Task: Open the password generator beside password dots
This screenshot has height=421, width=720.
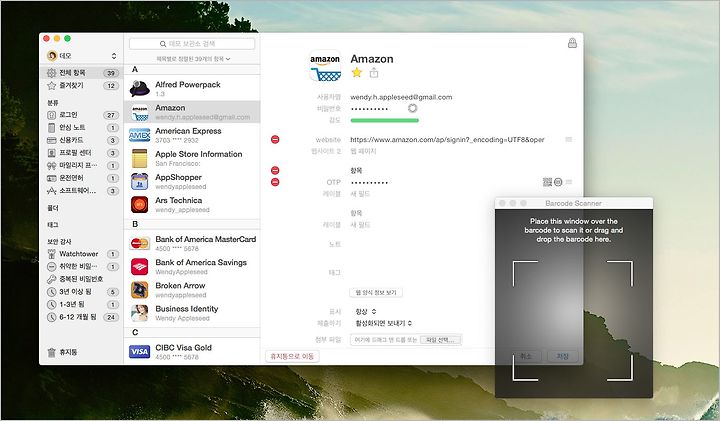Action: click(412, 108)
